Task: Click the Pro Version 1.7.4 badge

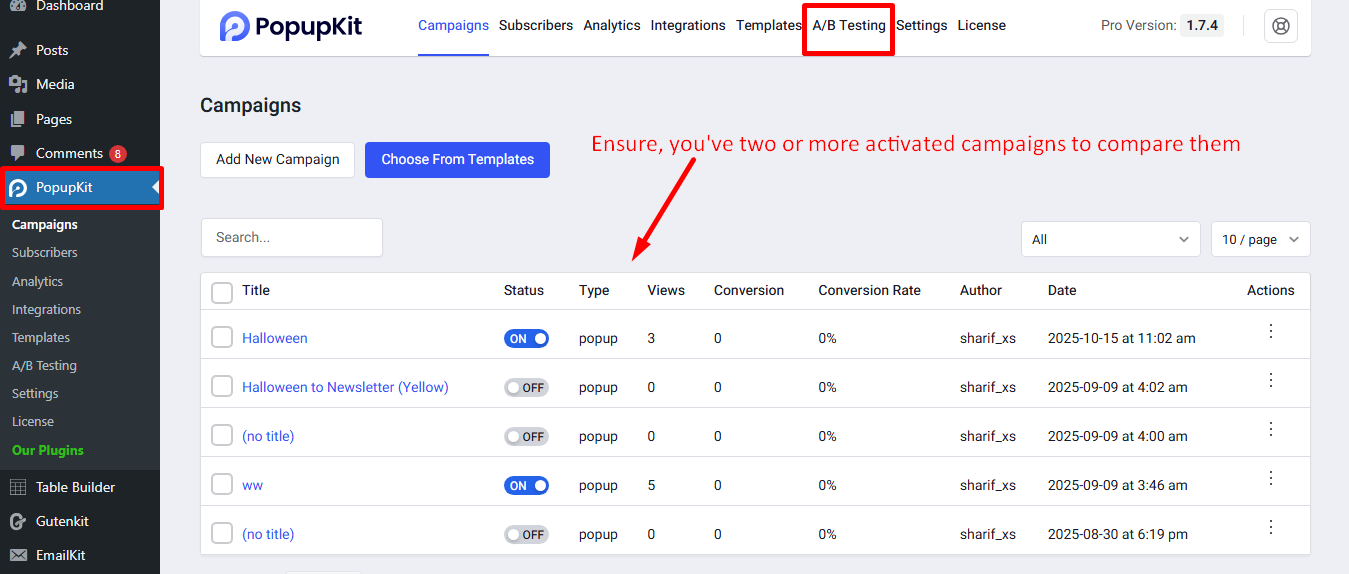Action: pos(1200,25)
